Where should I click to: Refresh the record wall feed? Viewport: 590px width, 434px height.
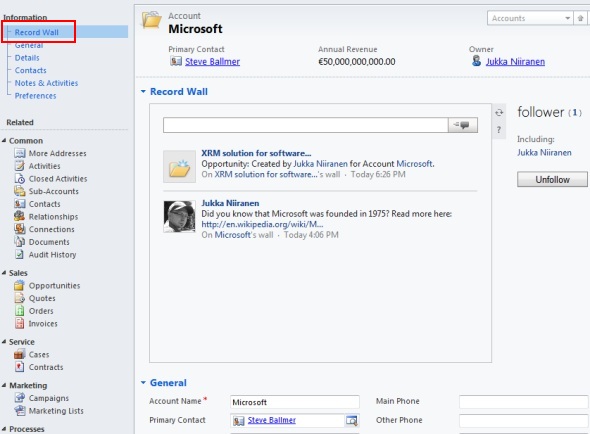[x=499, y=113]
